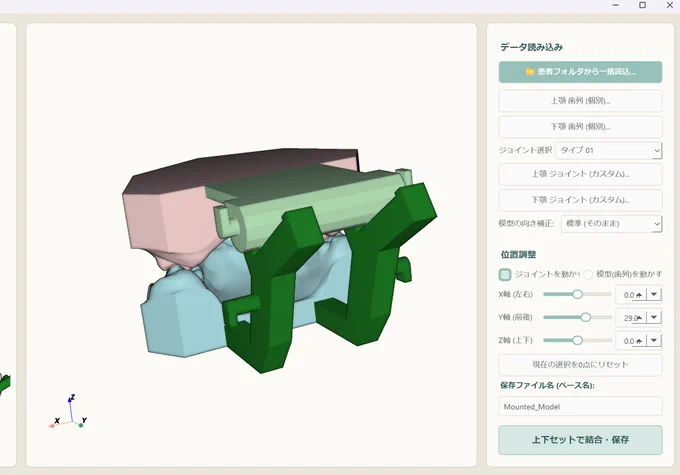Click 下顎 ジョイント (カスタム) button

(x=580, y=200)
